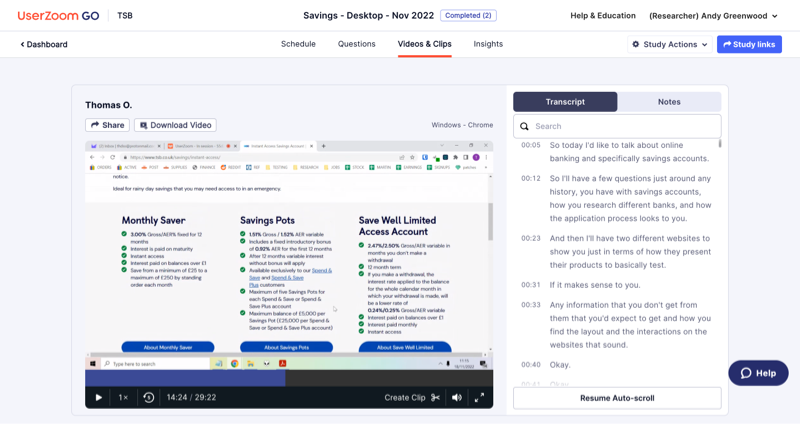This screenshot has width=800, height=424.
Task: Jump to transcript timestamp 00:40
Action: coord(531,365)
